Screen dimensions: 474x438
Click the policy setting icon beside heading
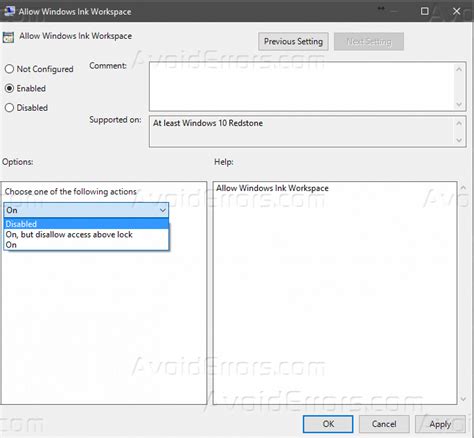(8, 37)
